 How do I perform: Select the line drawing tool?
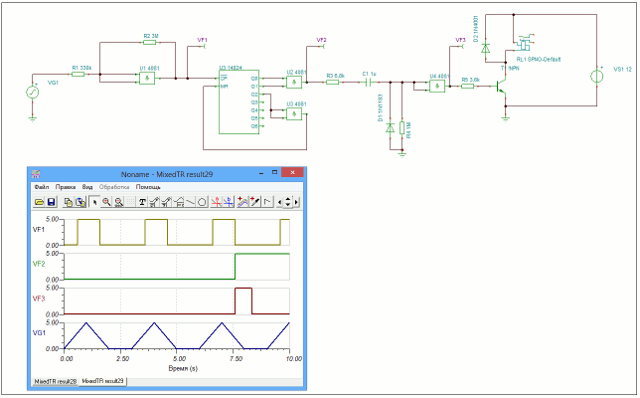[190, 202]
